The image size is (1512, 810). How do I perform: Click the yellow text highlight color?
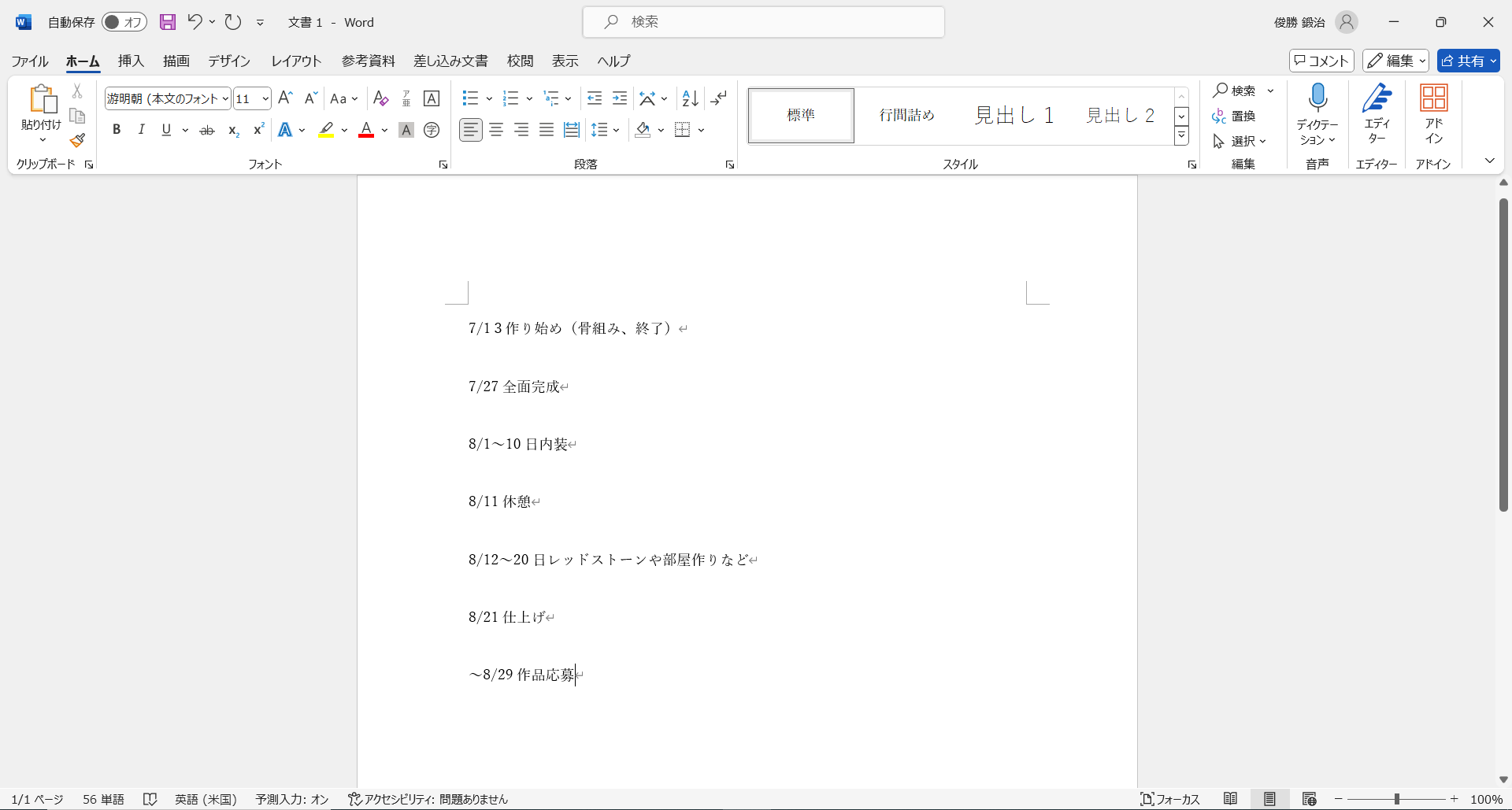click(326, 130)
